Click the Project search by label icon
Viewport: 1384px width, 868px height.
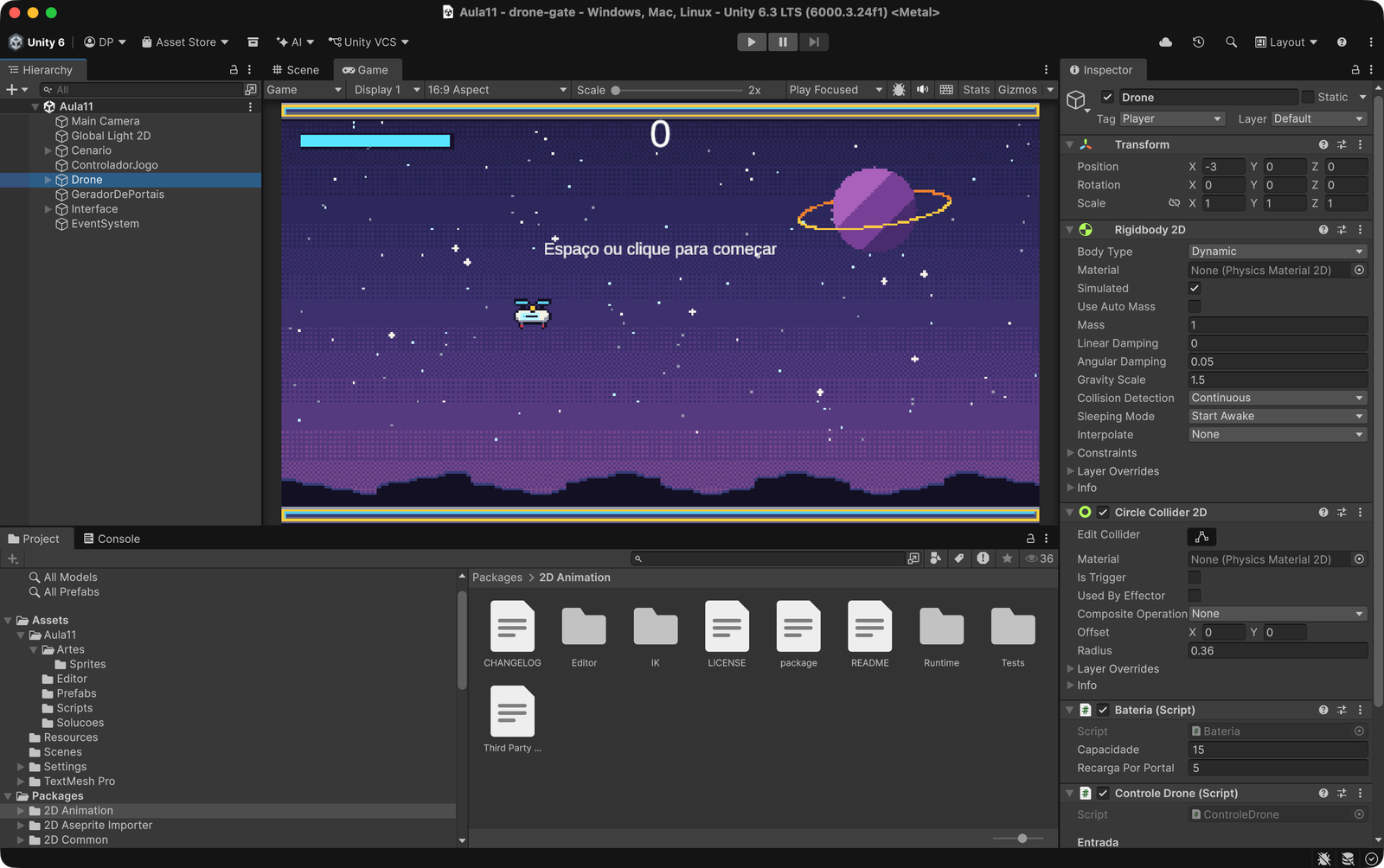pos(959,558)
